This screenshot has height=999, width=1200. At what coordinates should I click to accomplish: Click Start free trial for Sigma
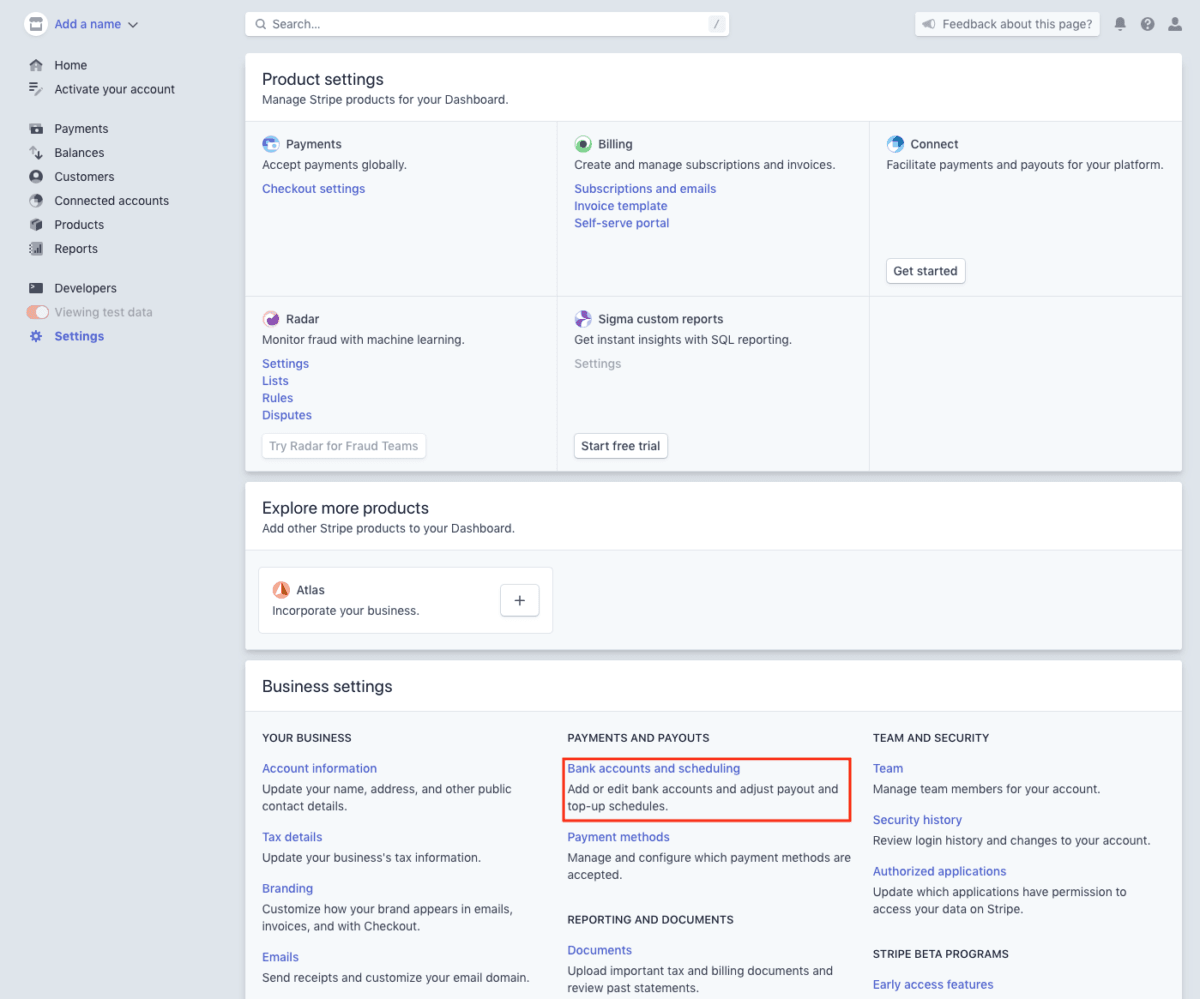click(x=621, y=446)
